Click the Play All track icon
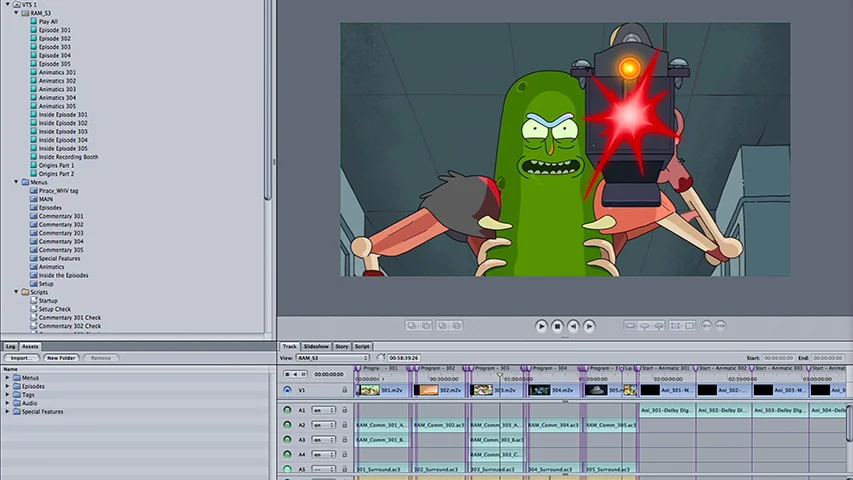The image size is (853, 480). pos(34,21)
